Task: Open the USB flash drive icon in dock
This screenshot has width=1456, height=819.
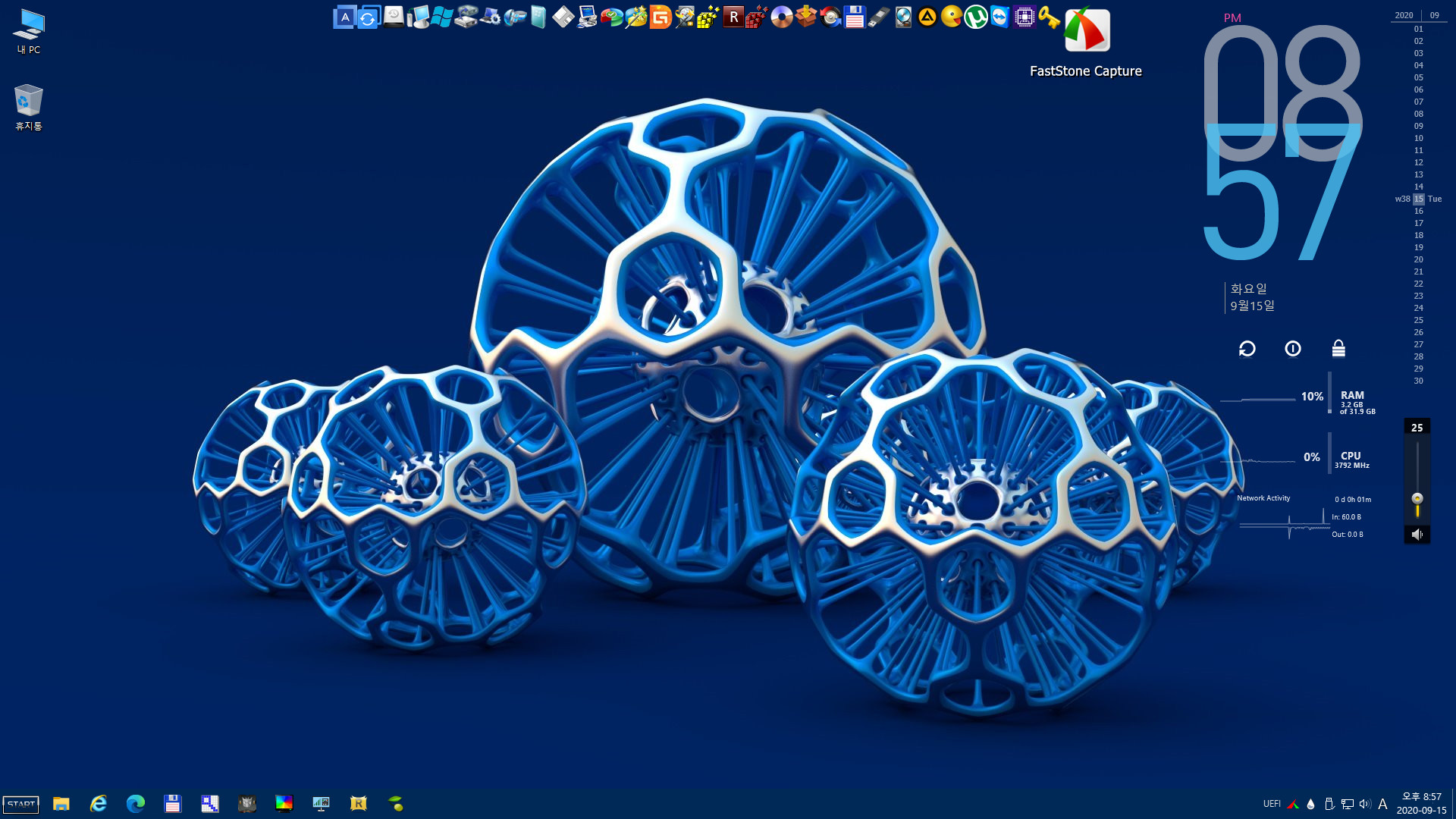Action: pyautogui.click(x=878, y=17)
